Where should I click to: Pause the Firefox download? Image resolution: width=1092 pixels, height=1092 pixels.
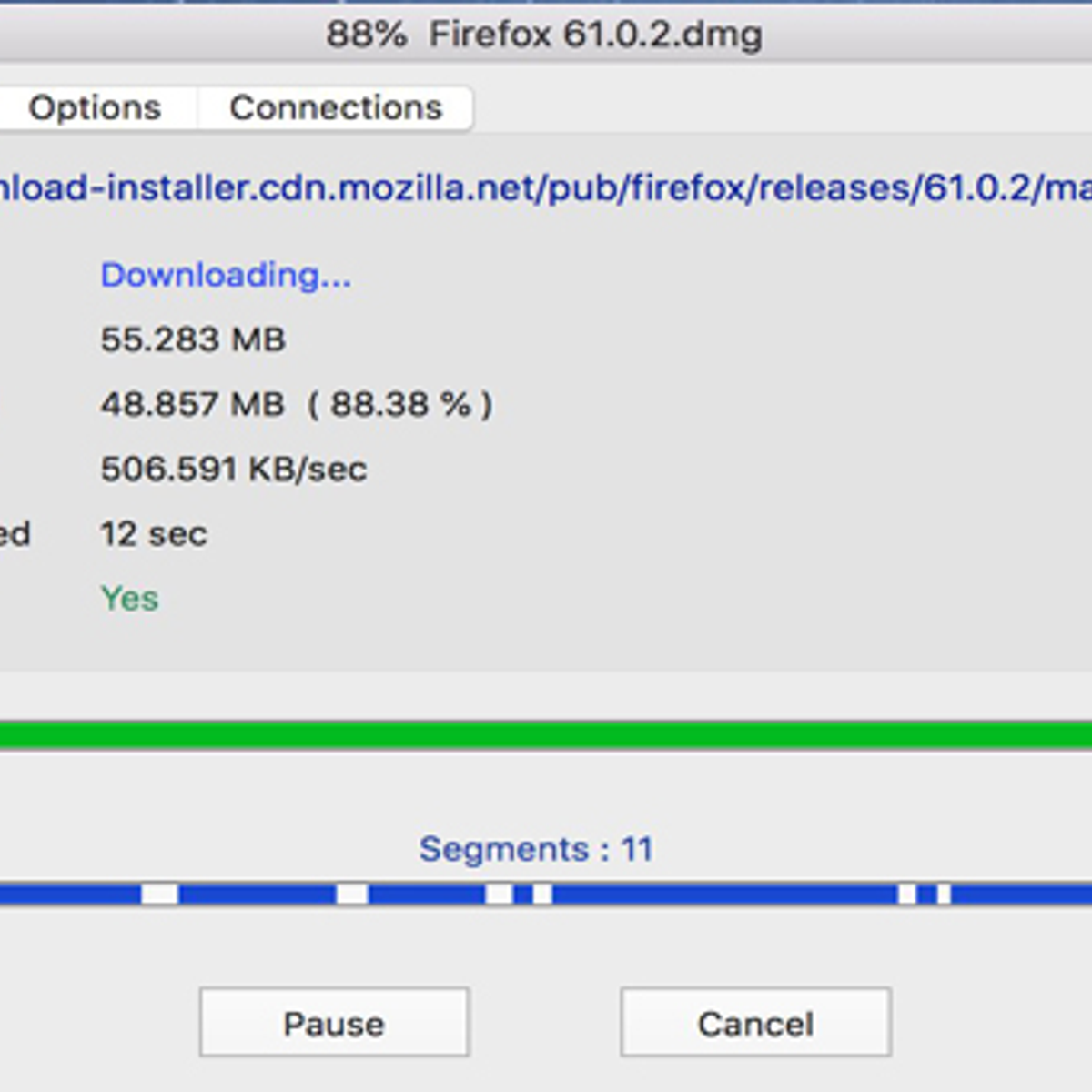[x=334, y=1023]
